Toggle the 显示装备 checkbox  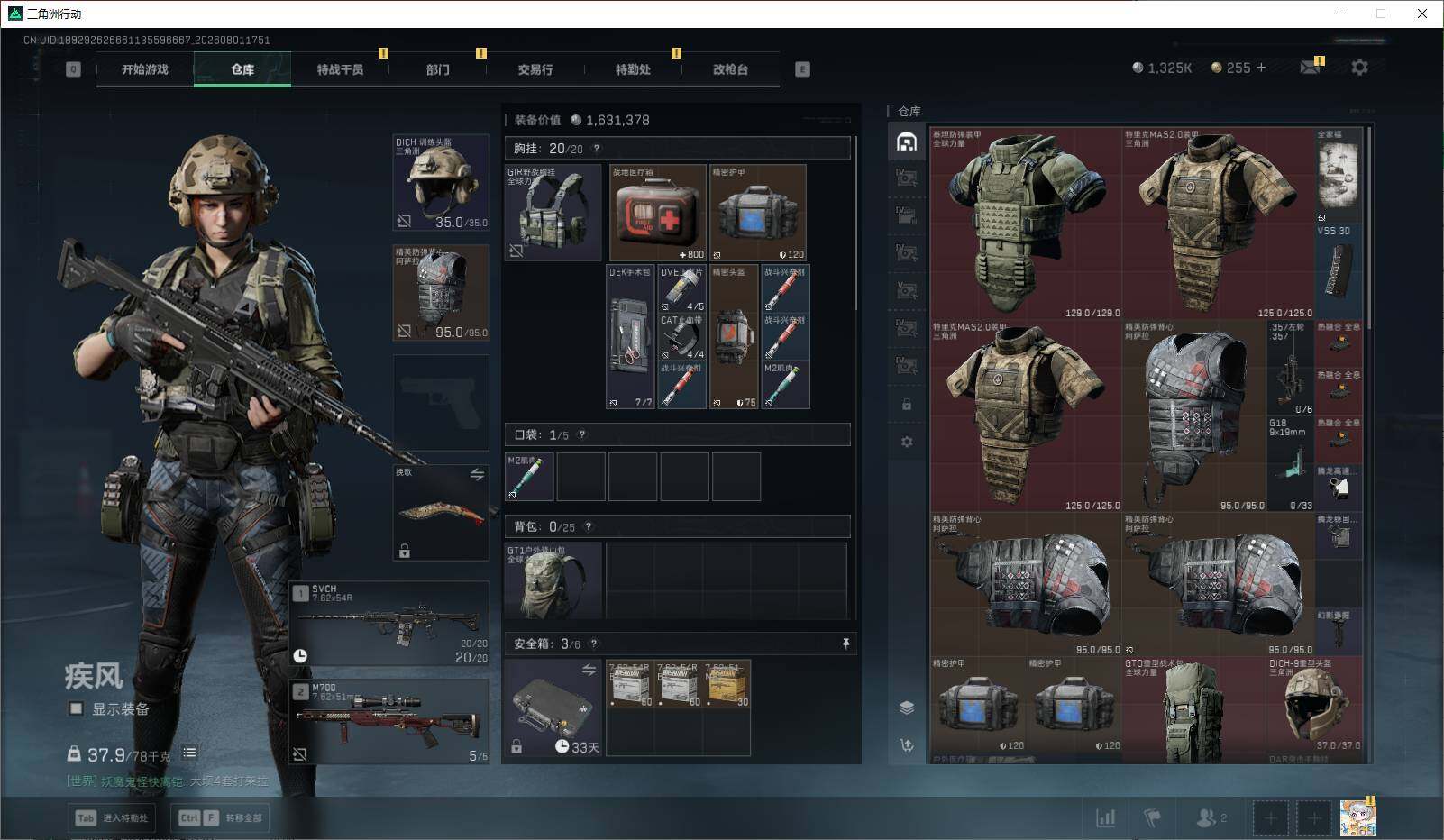(77, 709)
